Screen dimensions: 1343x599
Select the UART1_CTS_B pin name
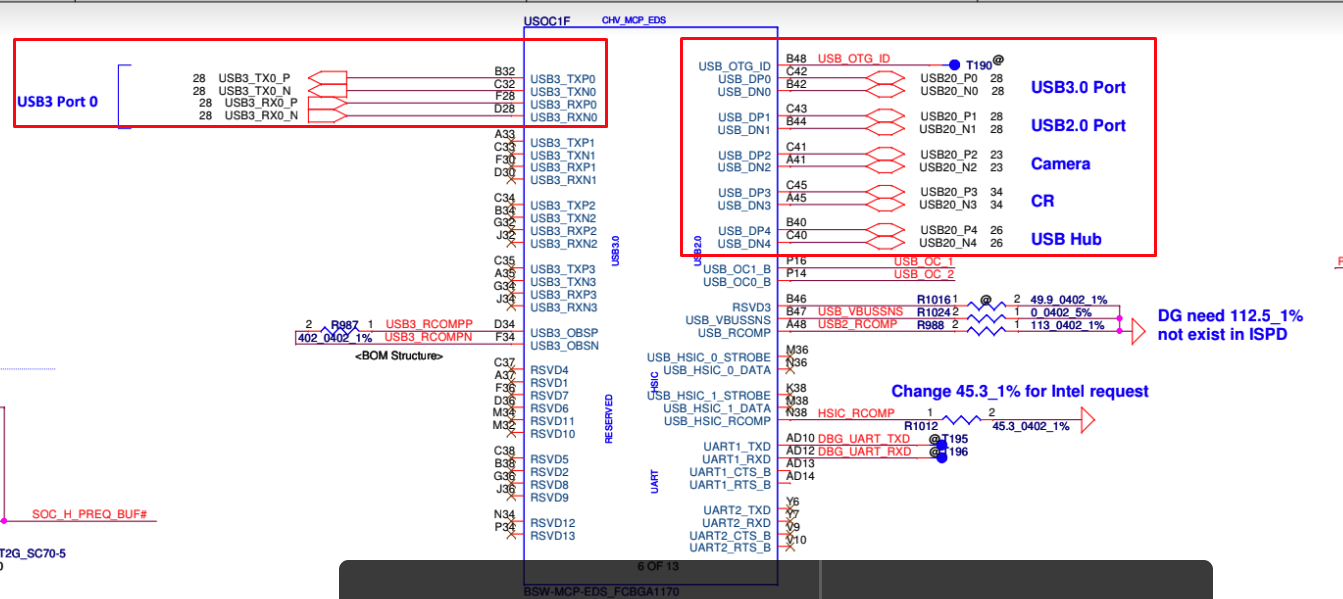[730, 472]
